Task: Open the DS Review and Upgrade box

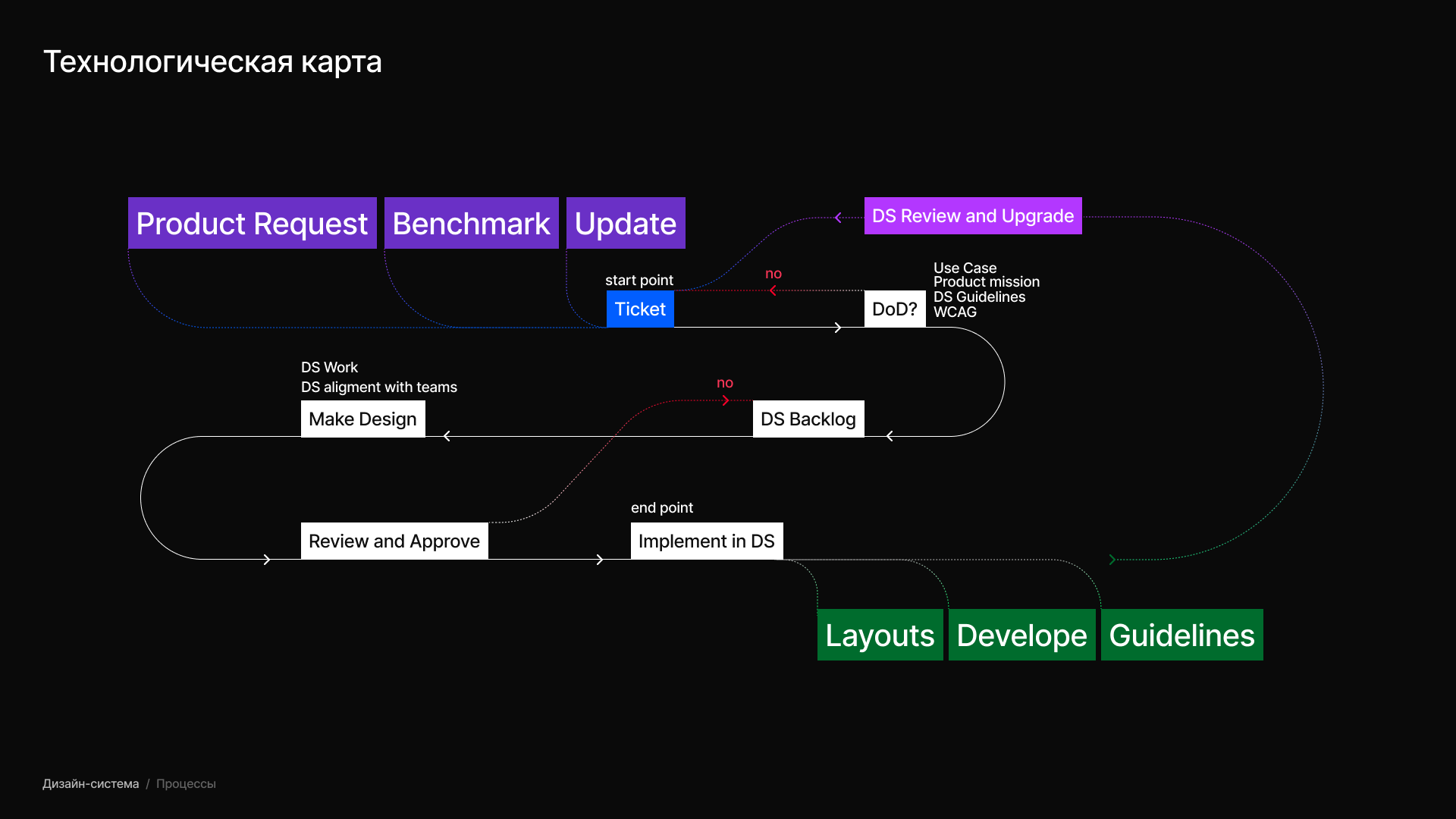Action: 973,216
